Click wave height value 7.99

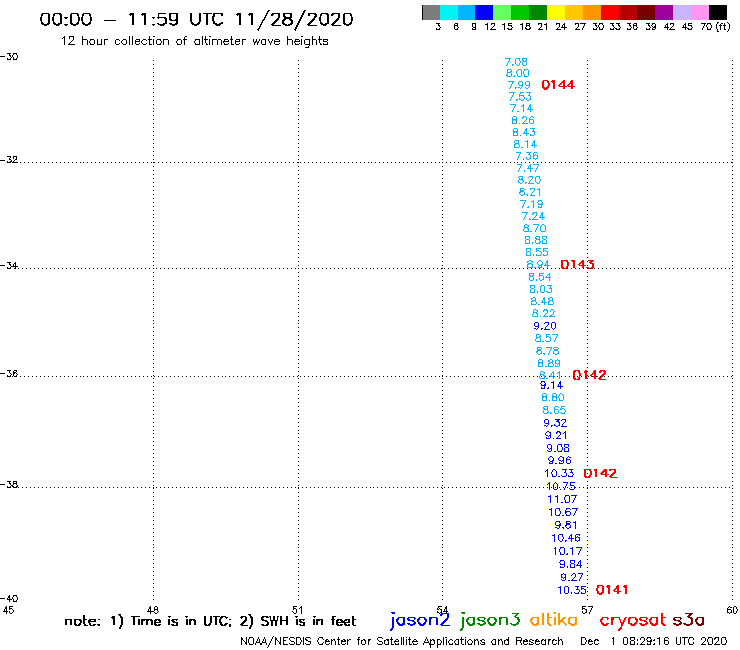tap(519, 85)
